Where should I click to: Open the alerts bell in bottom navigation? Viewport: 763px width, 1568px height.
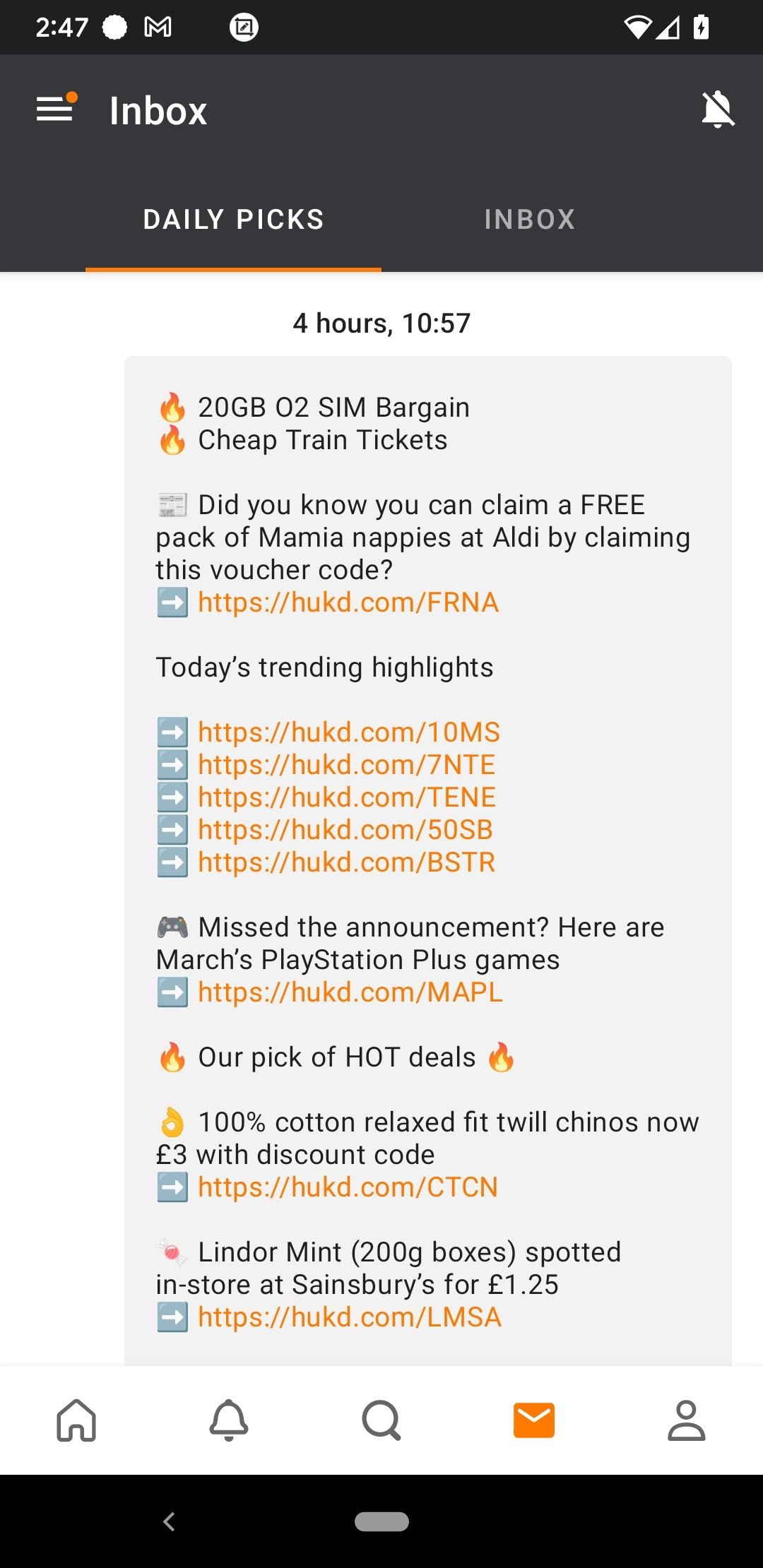[229, 1420]
